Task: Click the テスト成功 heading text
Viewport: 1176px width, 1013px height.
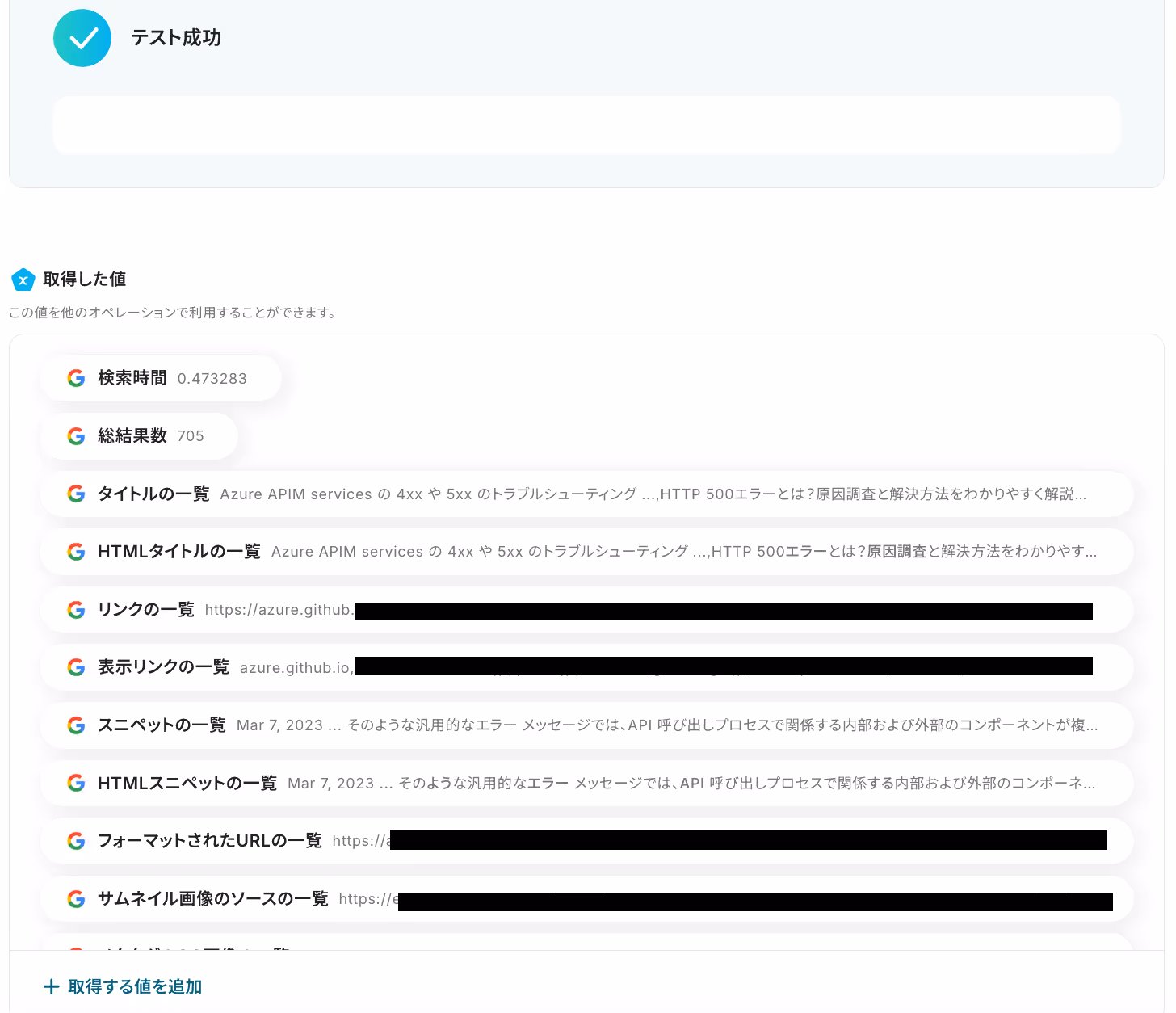Action: click(x=176, y=38)
